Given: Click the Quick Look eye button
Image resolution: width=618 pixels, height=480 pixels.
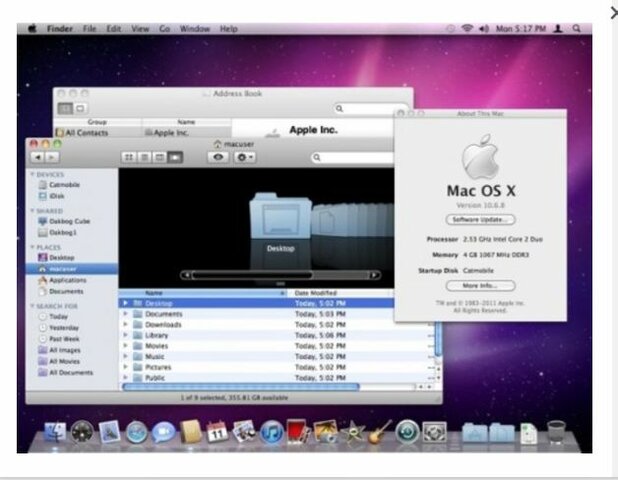Looking at the screenshot, I should (218, 157).
